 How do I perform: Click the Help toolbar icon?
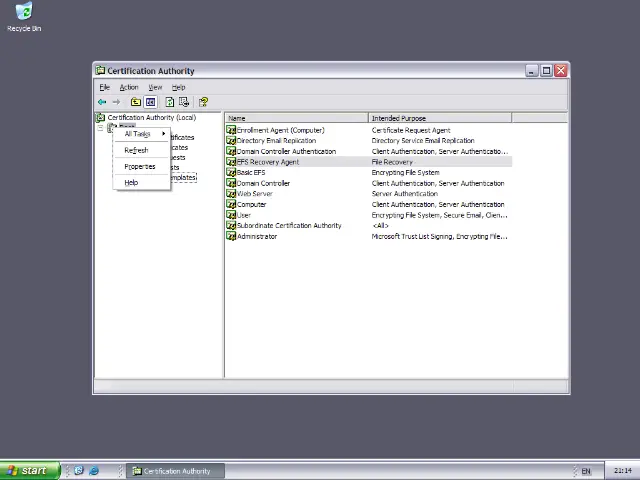click(203, 102)
